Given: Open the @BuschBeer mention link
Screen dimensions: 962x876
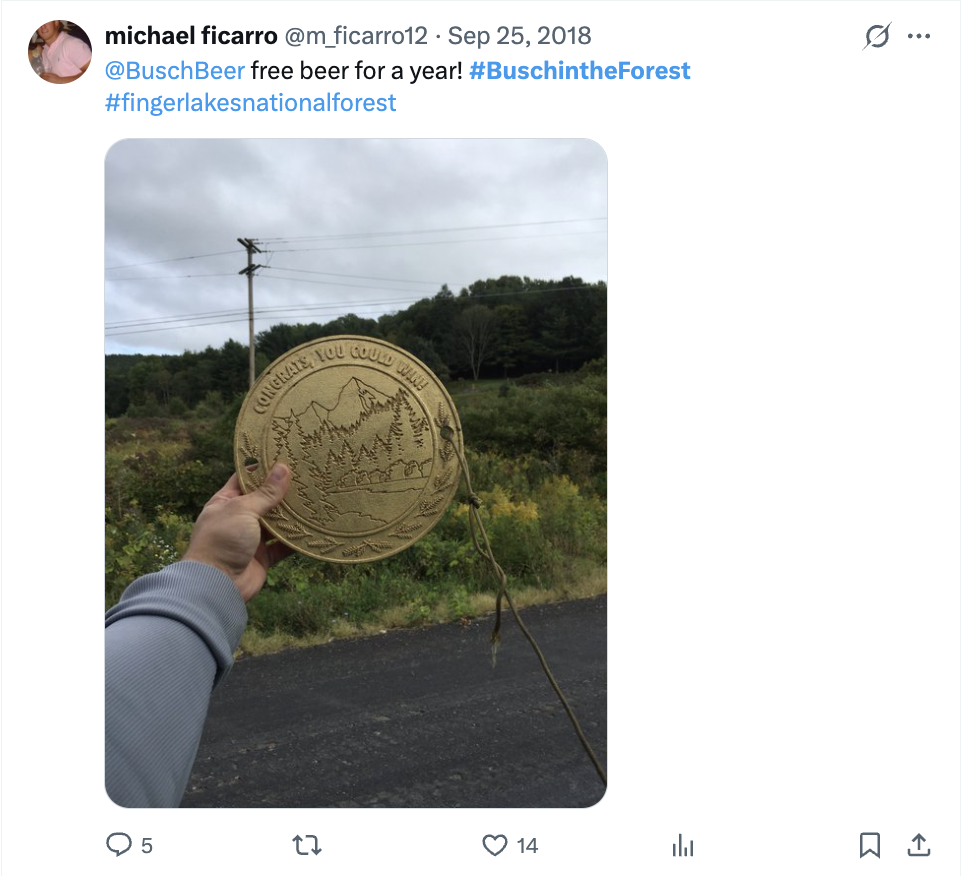Looking at the screenshot, I should click(175, 71).
